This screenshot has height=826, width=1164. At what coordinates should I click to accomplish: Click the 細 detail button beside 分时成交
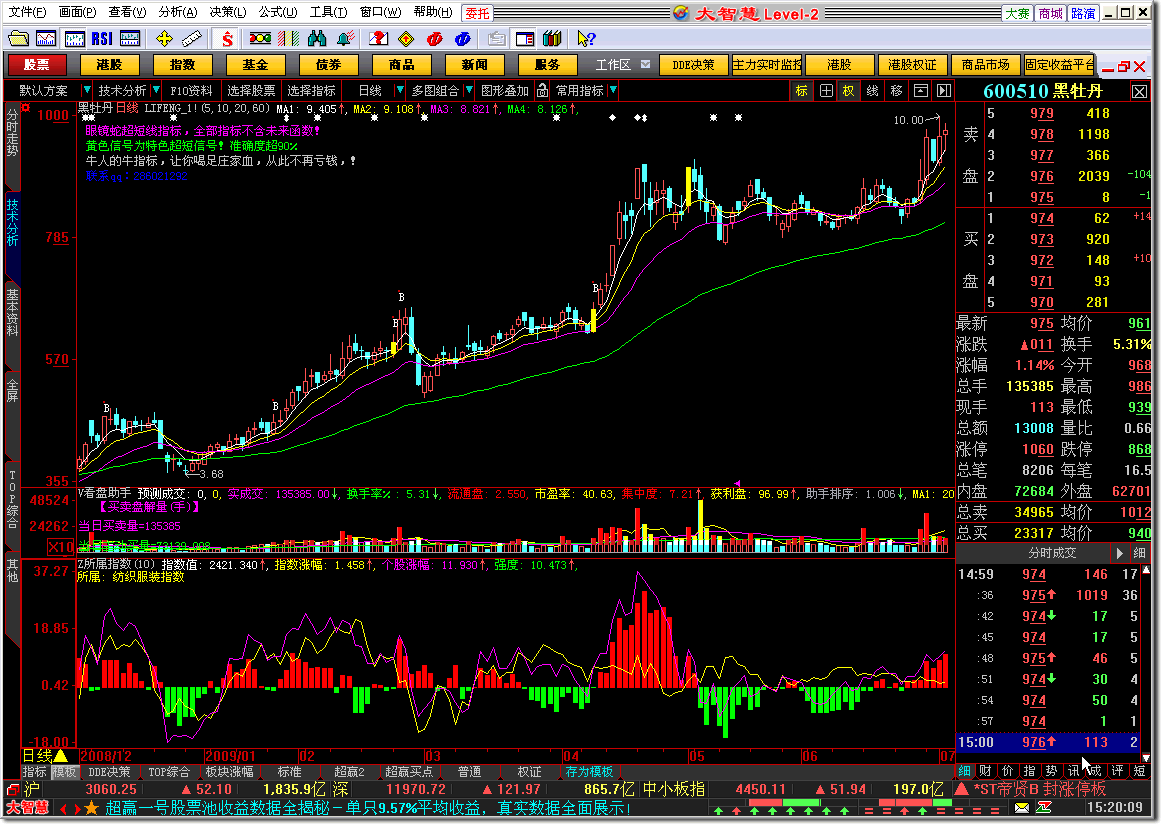coord(1140,553)
